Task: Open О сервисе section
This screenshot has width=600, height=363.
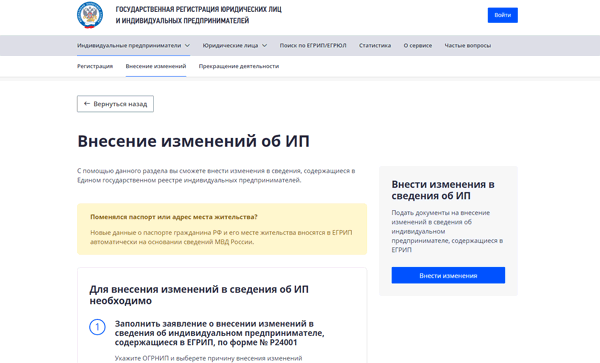Action: [x=417, y=46]
